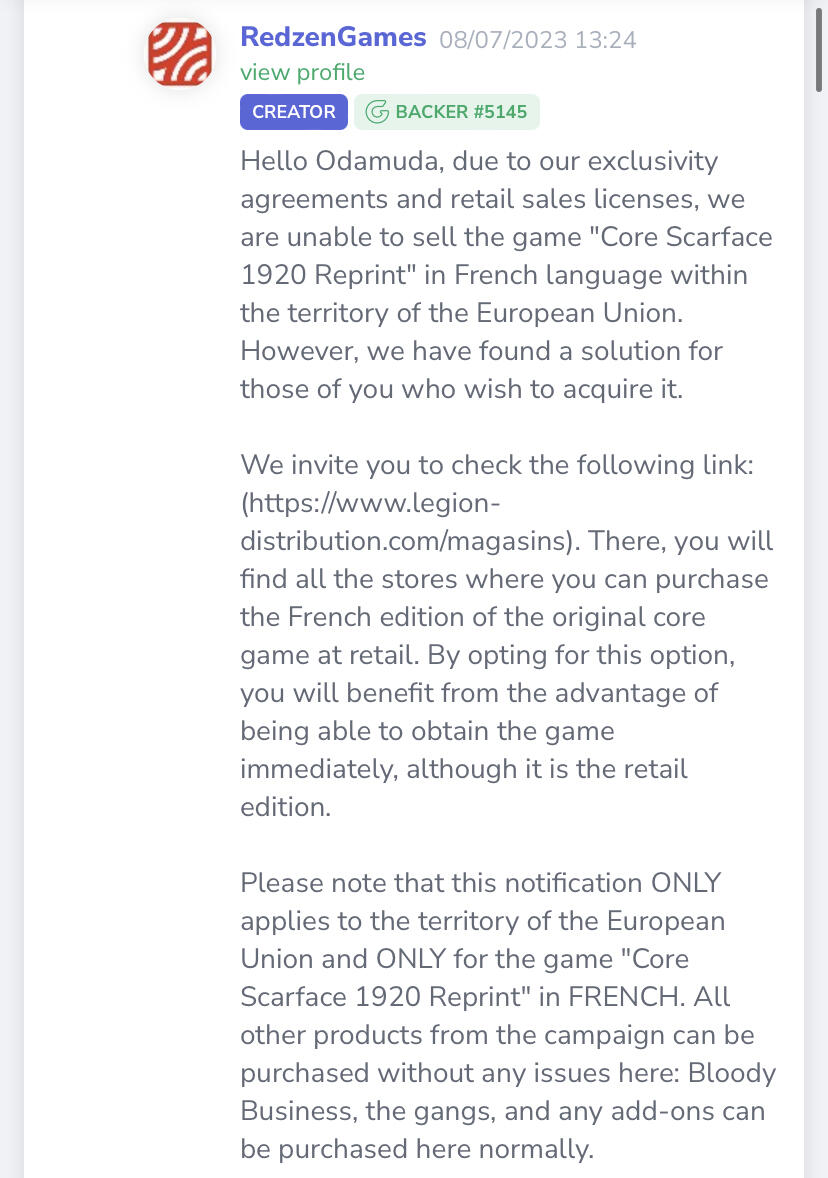
Task: Click the Gamefound logo in backer badge
Action: click(376, 112)
